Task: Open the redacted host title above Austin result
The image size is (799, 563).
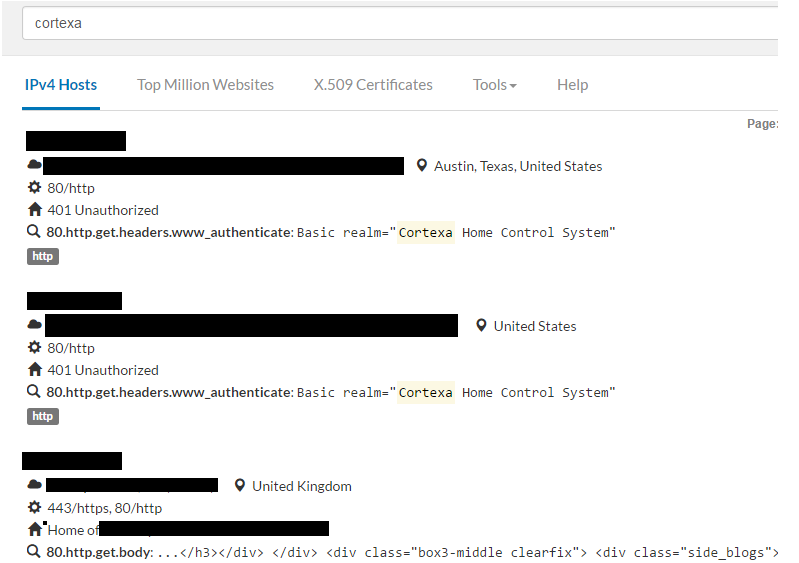Action: coord(76,141)
